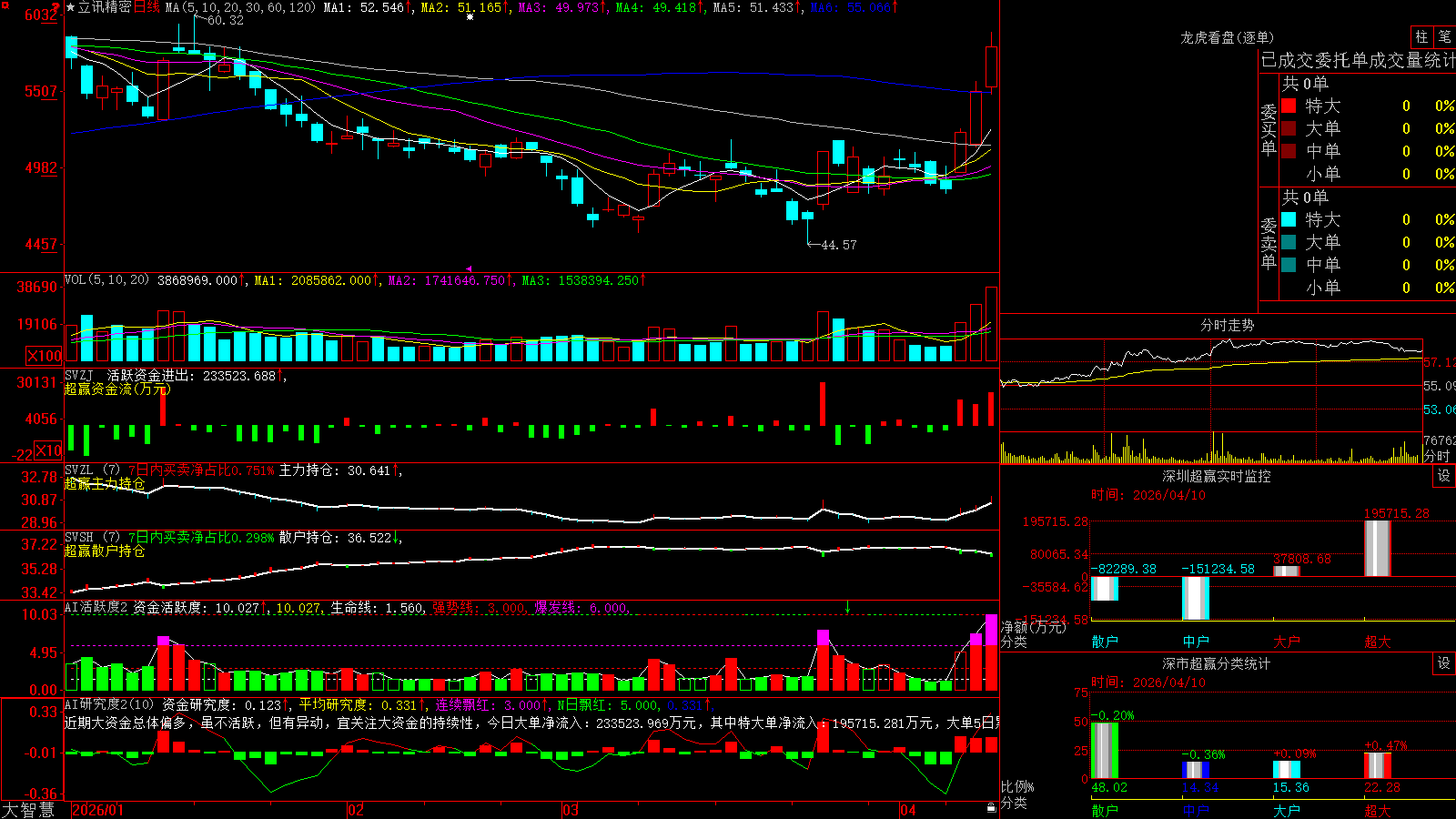Screen dimensions: 1456x819
Task: Click the red 日线 period label
Action: (x=147, y=7)
